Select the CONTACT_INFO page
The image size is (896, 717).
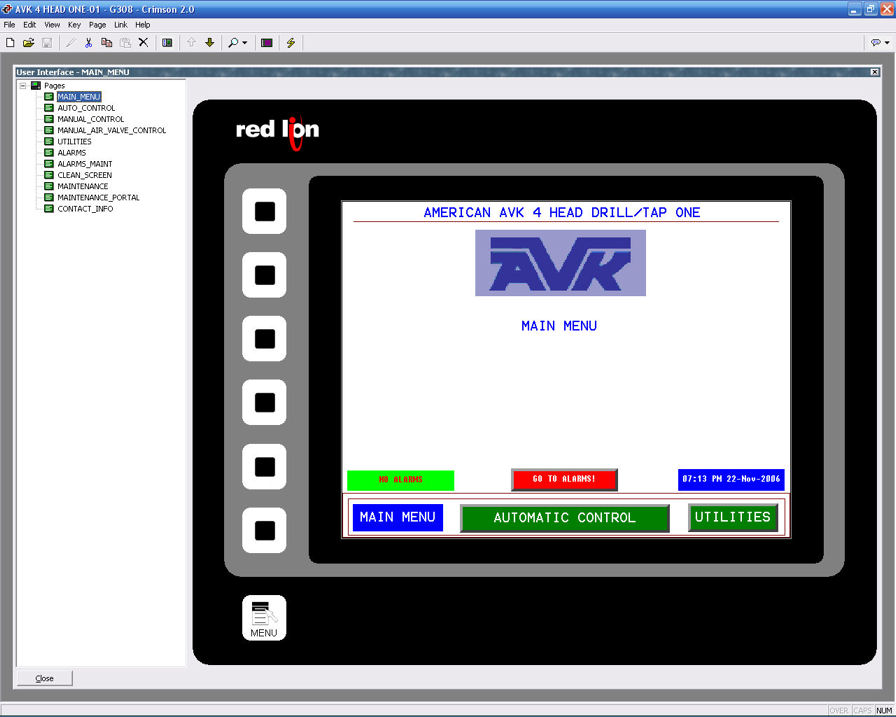click(x=85, y=209)
